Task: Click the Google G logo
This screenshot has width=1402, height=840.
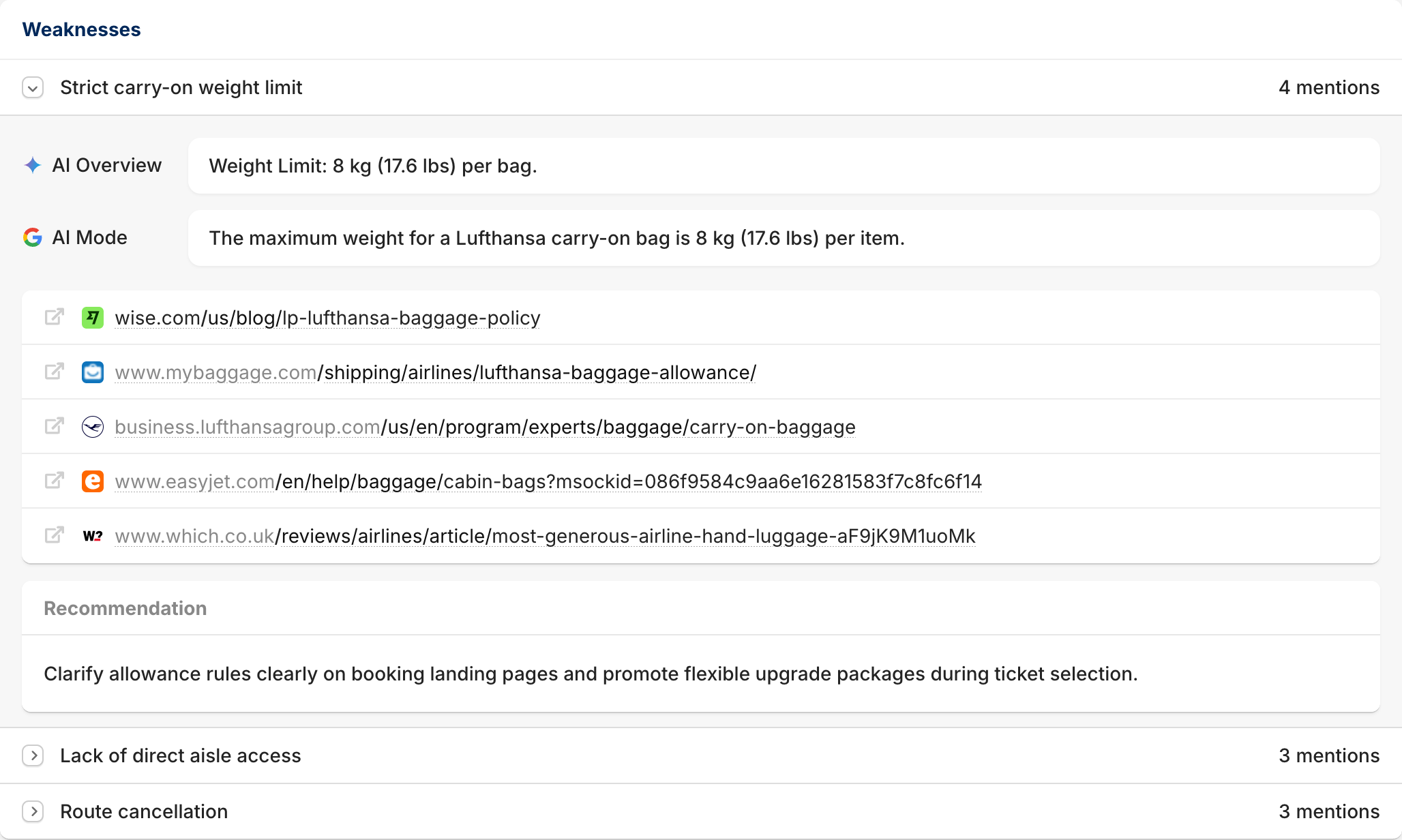Action: pos(33,237)
